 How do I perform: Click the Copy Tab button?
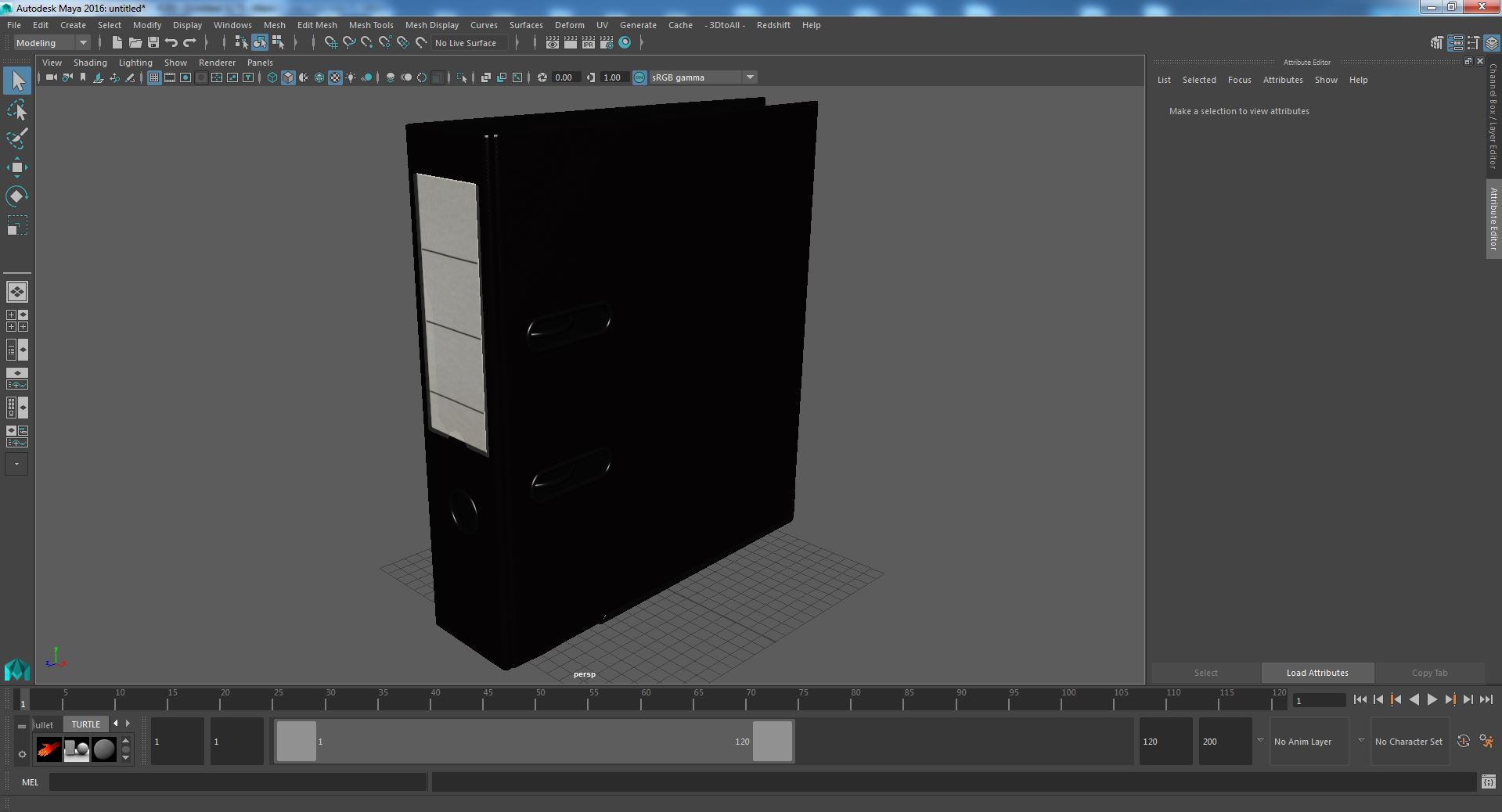coord(1429,673)
